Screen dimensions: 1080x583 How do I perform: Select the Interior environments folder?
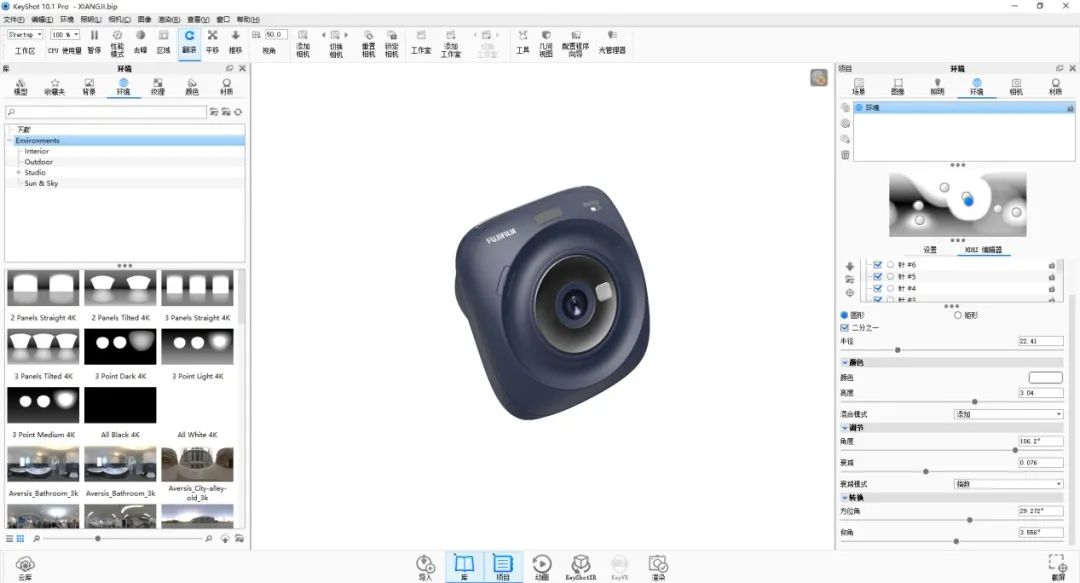[37, 151]
